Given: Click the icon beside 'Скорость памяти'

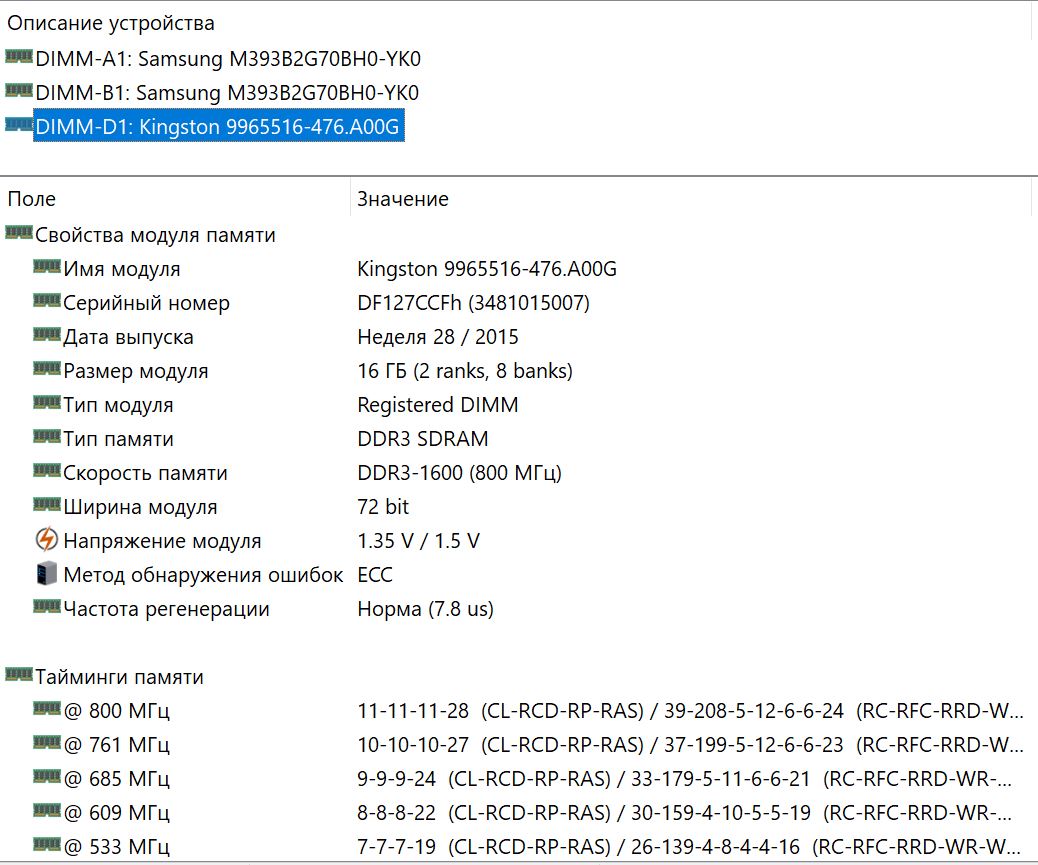Looking at the screenshot, I should point(46,471).
